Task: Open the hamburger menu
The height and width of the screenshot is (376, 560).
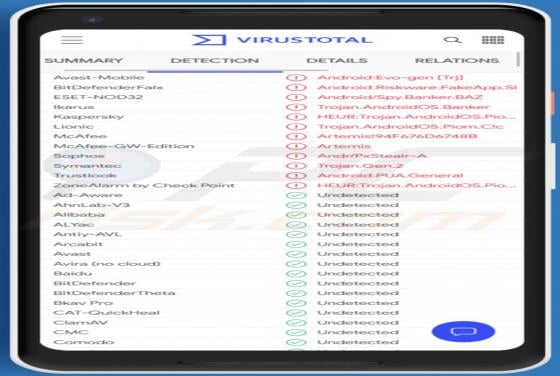Action: coord(72,40)
